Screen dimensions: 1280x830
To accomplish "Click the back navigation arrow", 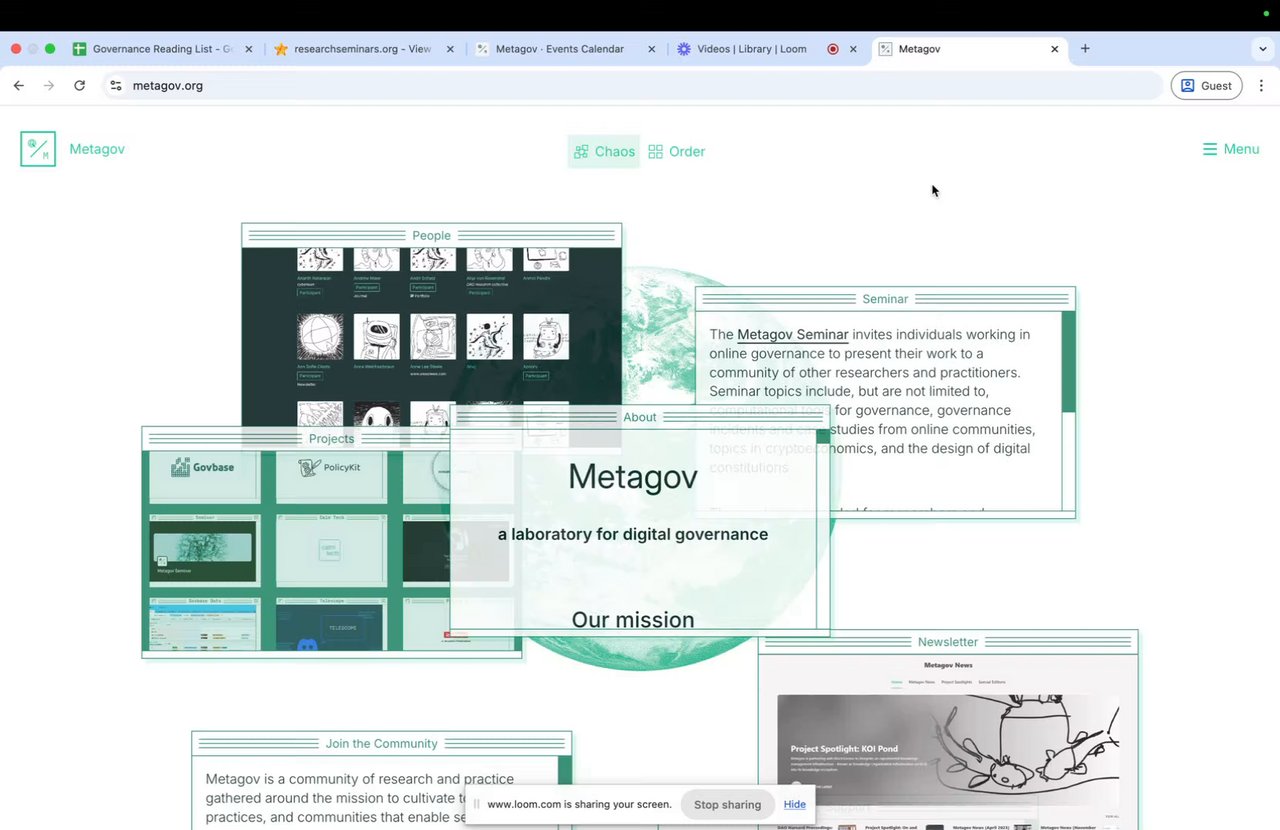I will pyautogui.click(x=19, y=86).
